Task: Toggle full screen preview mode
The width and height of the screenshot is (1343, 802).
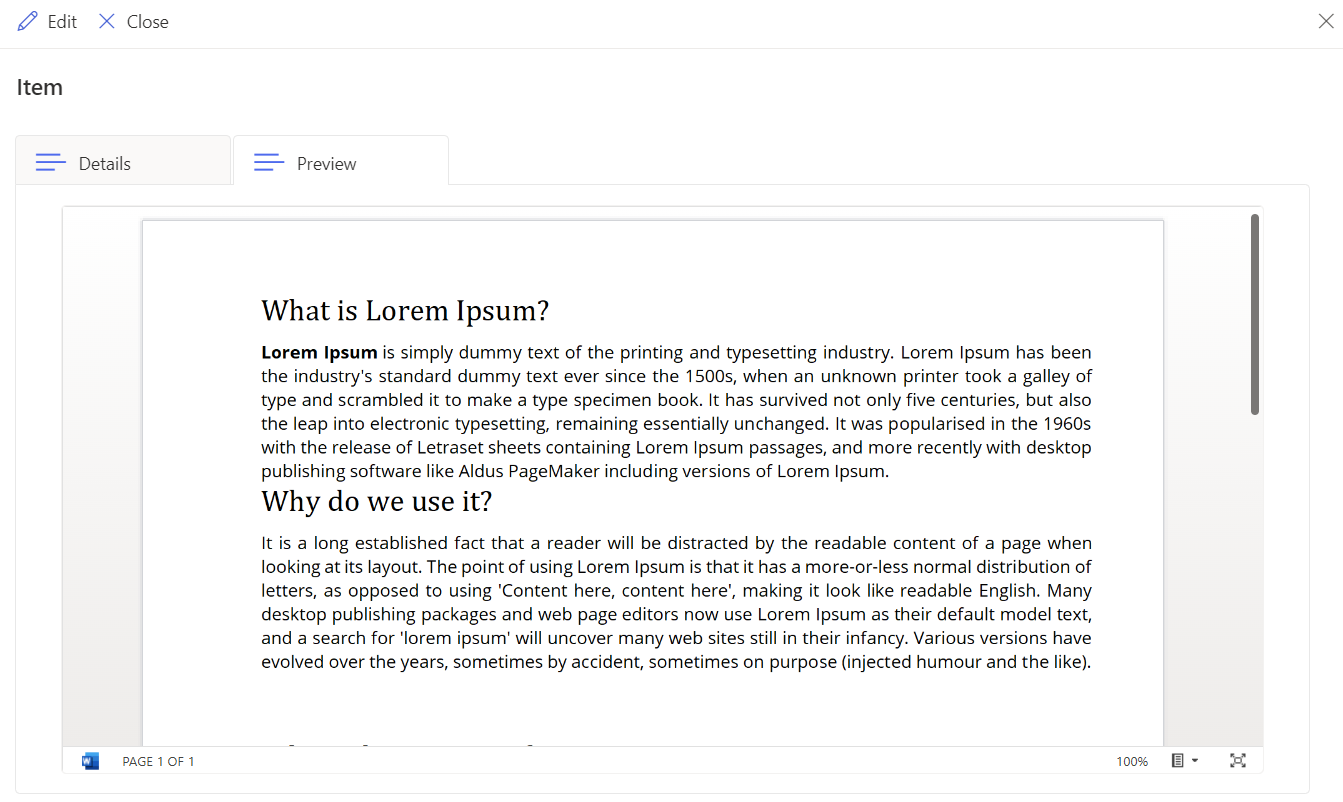Action: point(1238,761)
